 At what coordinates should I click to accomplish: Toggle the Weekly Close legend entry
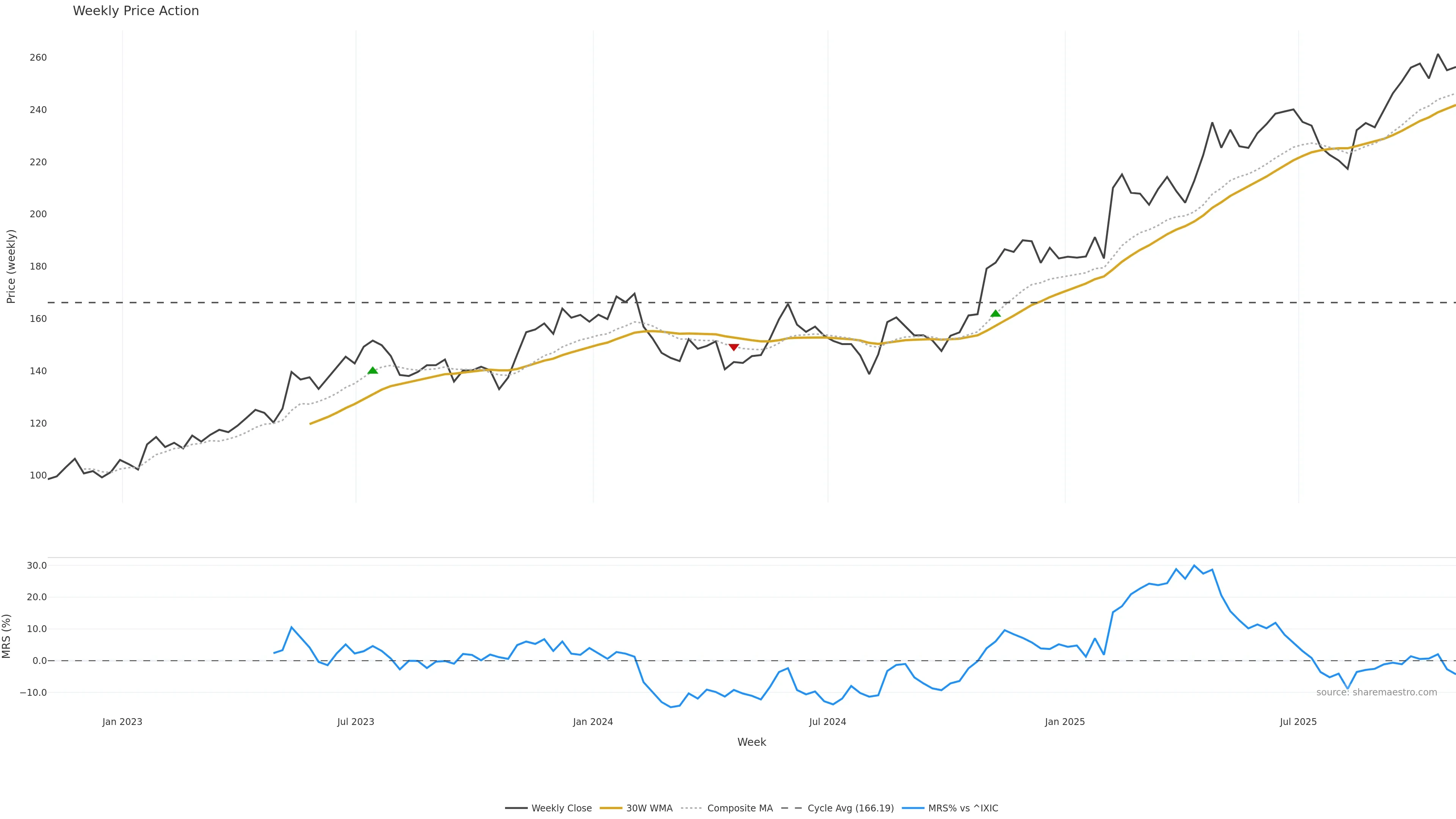tap(561, 808)
